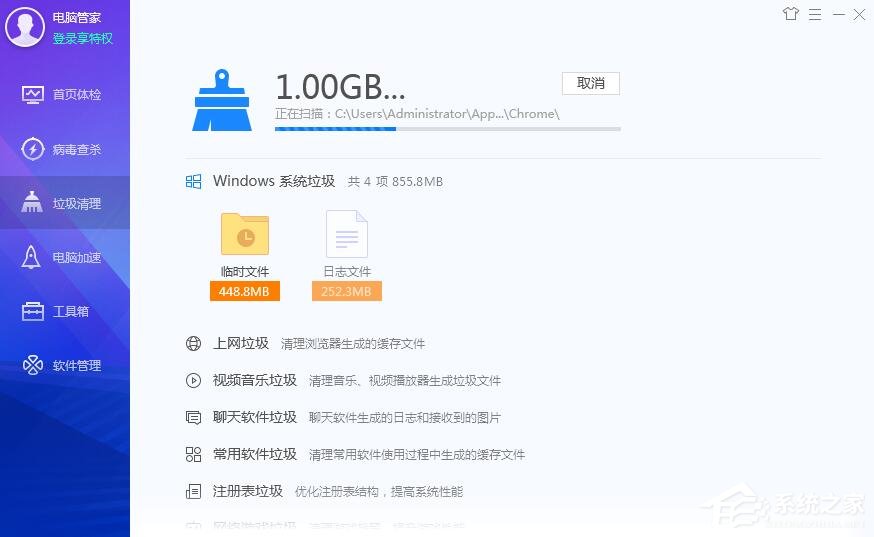Viewport: 874px width, 537px height.
Task: Open 病毒查杀 virus scan section
Action: pos(65,149)
